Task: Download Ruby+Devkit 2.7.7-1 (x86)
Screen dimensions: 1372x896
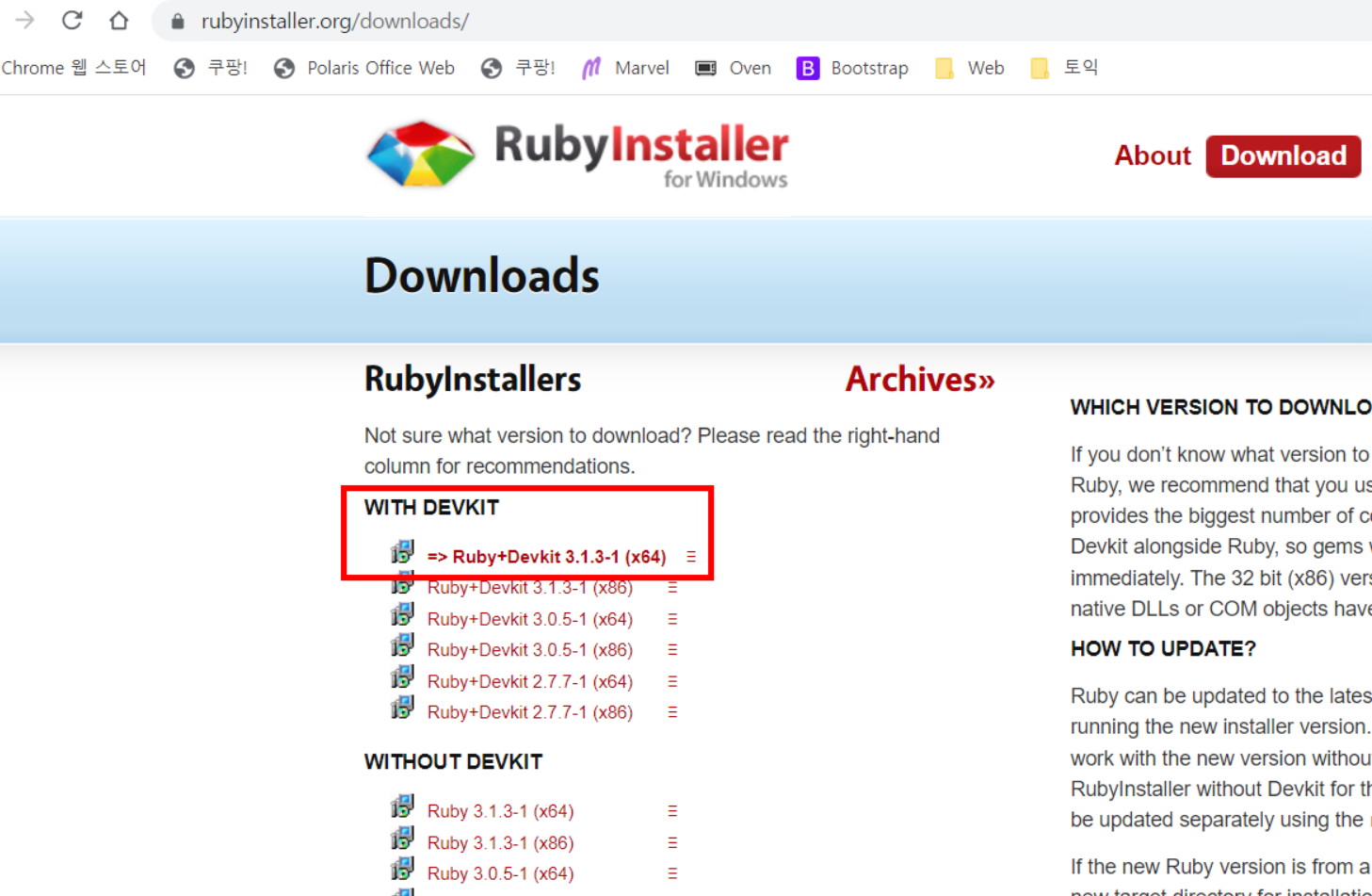Action: coord(530,712)
